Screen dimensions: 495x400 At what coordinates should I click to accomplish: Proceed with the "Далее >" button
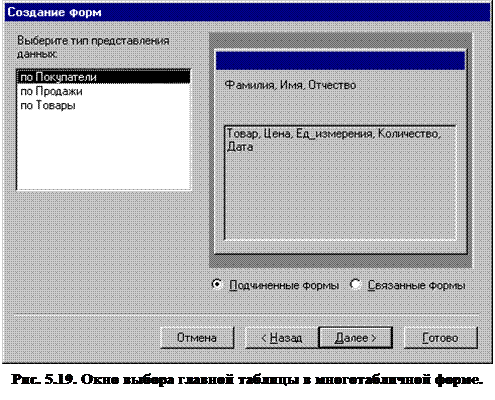[355, 338]
